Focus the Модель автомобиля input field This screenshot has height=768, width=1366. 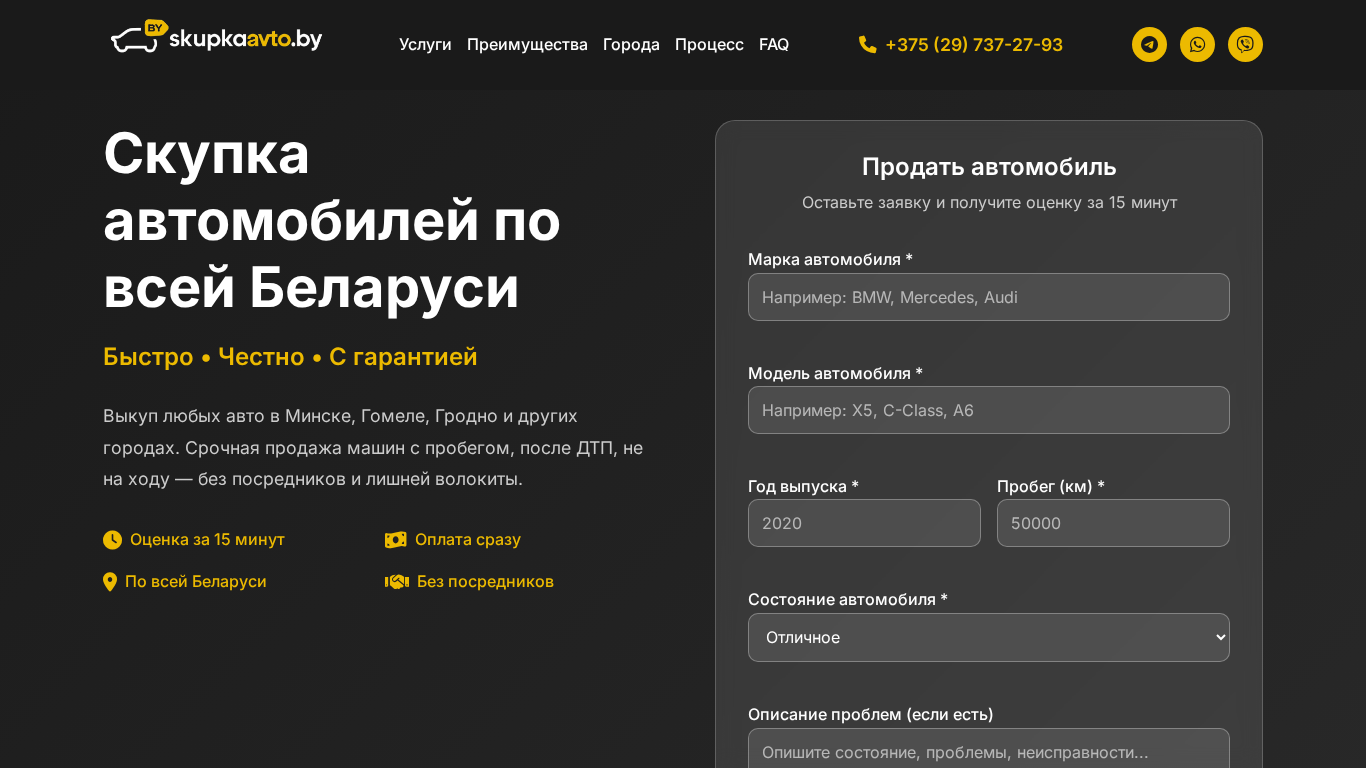tap(988, 410)
